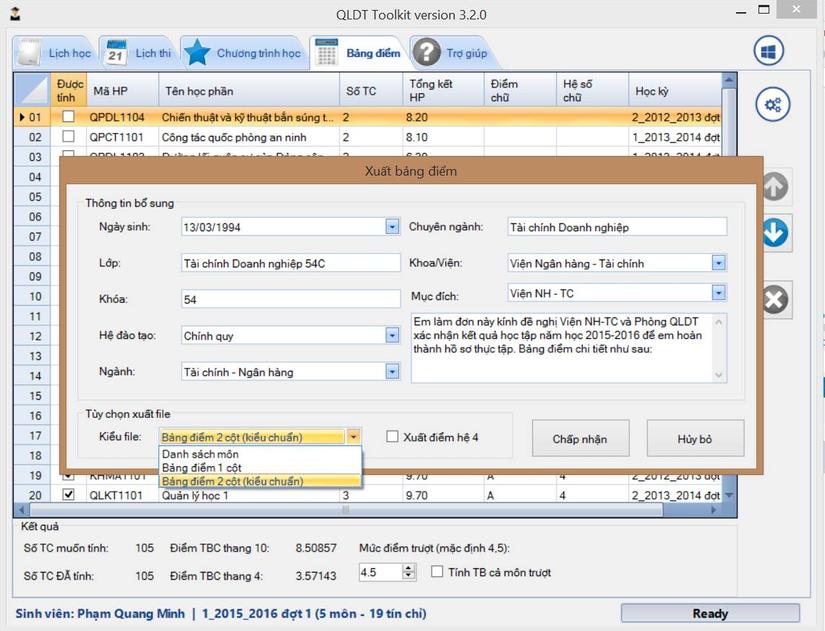Toggle Tính TB cả môn trượt checkbox

click(x=437, y=572)
